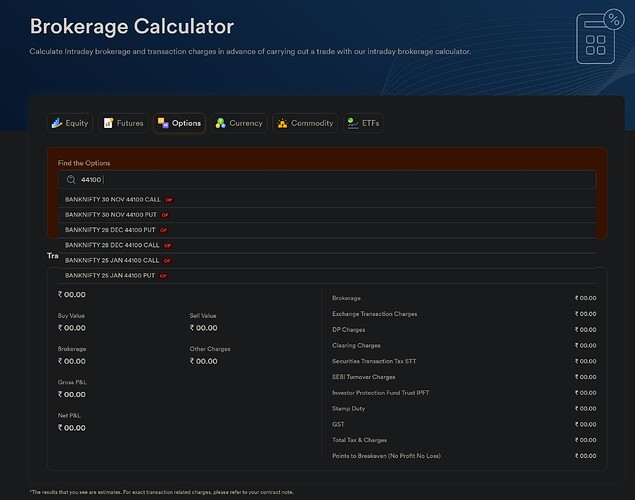The width and height of the screenshot is (635, 500).
Task: Focus the Find the Options search field
Action: [x=327, y=180]
